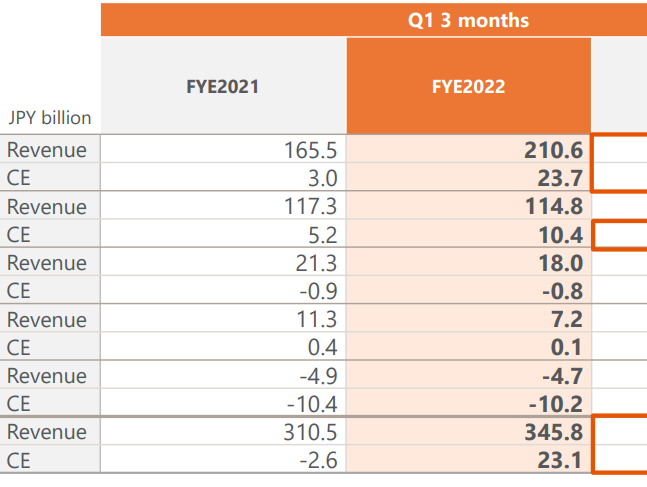647x487 pixels.
Task: Select the 23.7 CE cell
Action: 562,178
